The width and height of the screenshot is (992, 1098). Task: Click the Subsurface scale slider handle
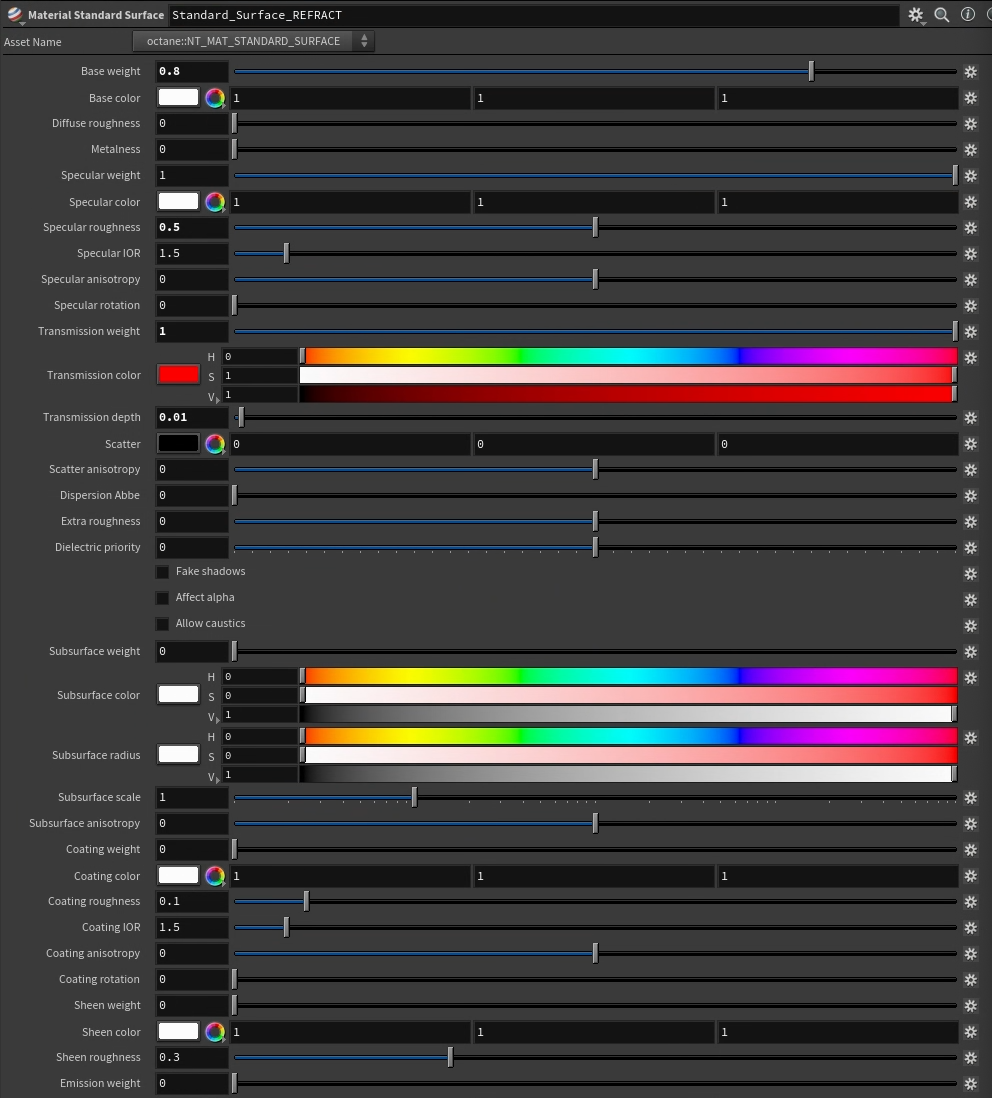pos(414,797)
